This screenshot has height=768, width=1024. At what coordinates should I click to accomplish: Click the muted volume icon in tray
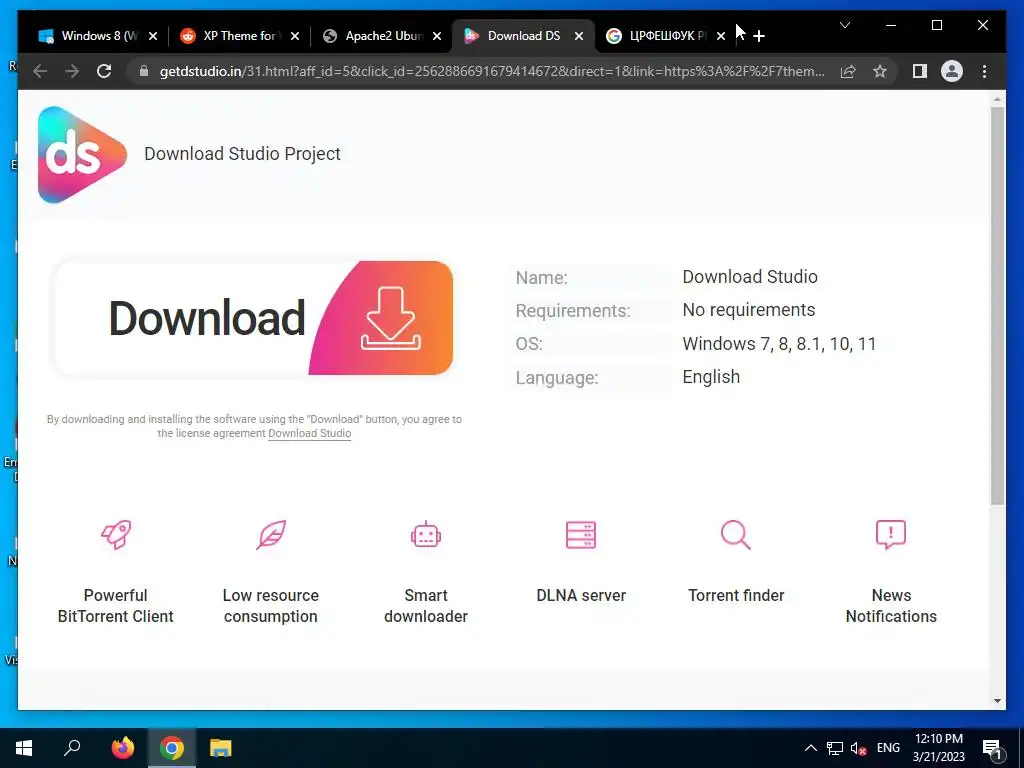coord(858,748)
